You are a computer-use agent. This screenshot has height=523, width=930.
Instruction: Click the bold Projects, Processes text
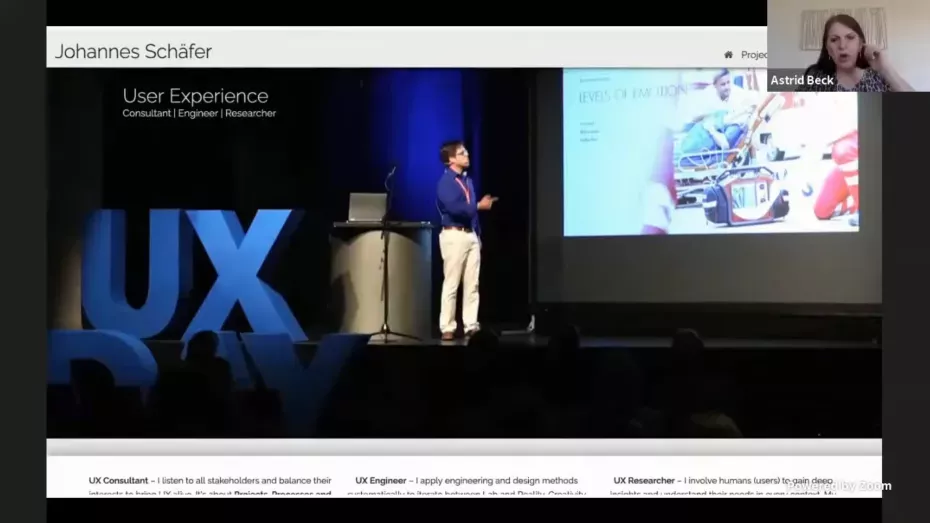click(290, 493)
